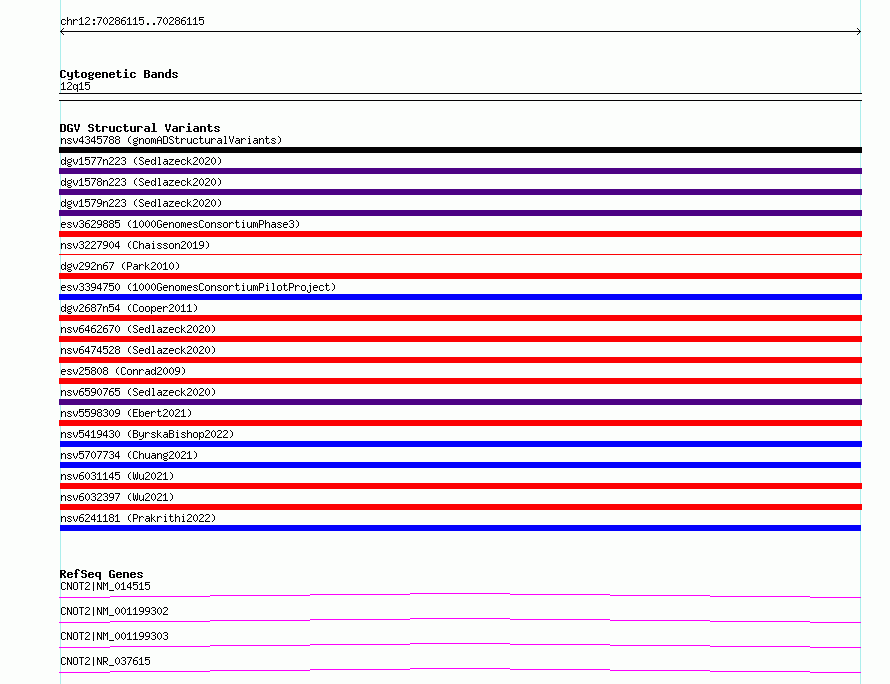Open variant nsv5707734 (Chuang2021)

(x=129, y=455)
